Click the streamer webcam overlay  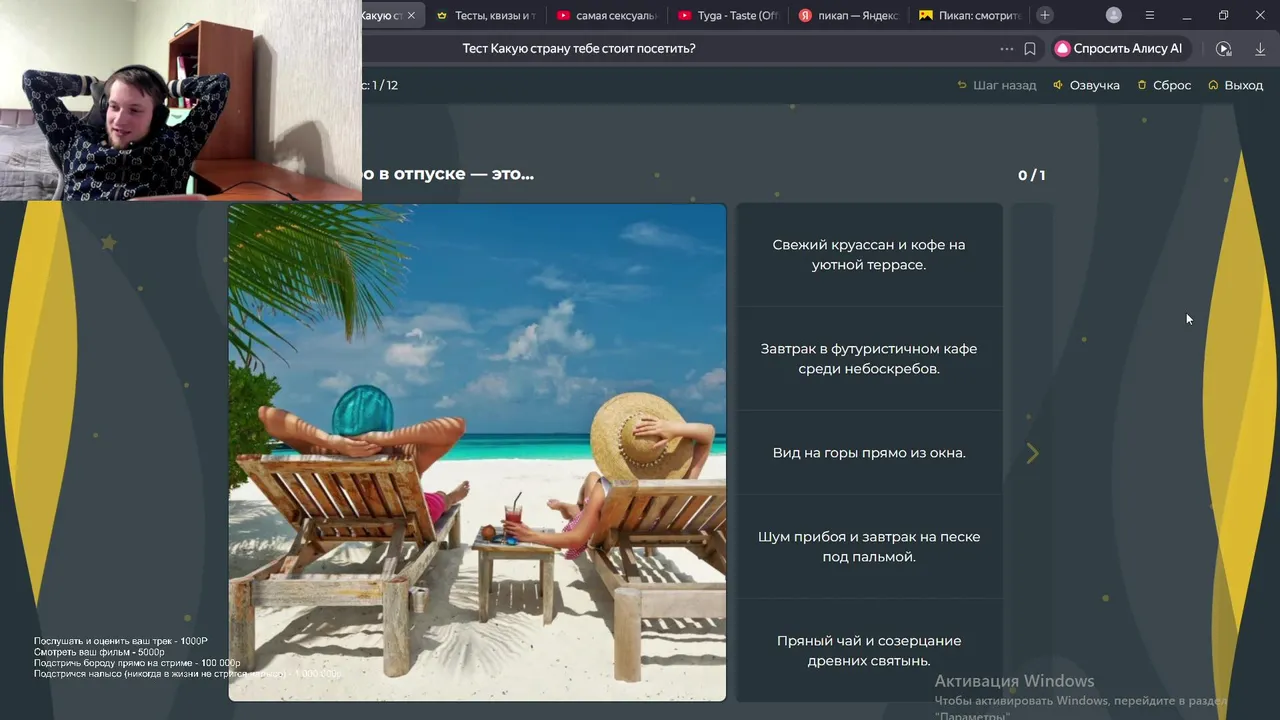pos(181,100)
